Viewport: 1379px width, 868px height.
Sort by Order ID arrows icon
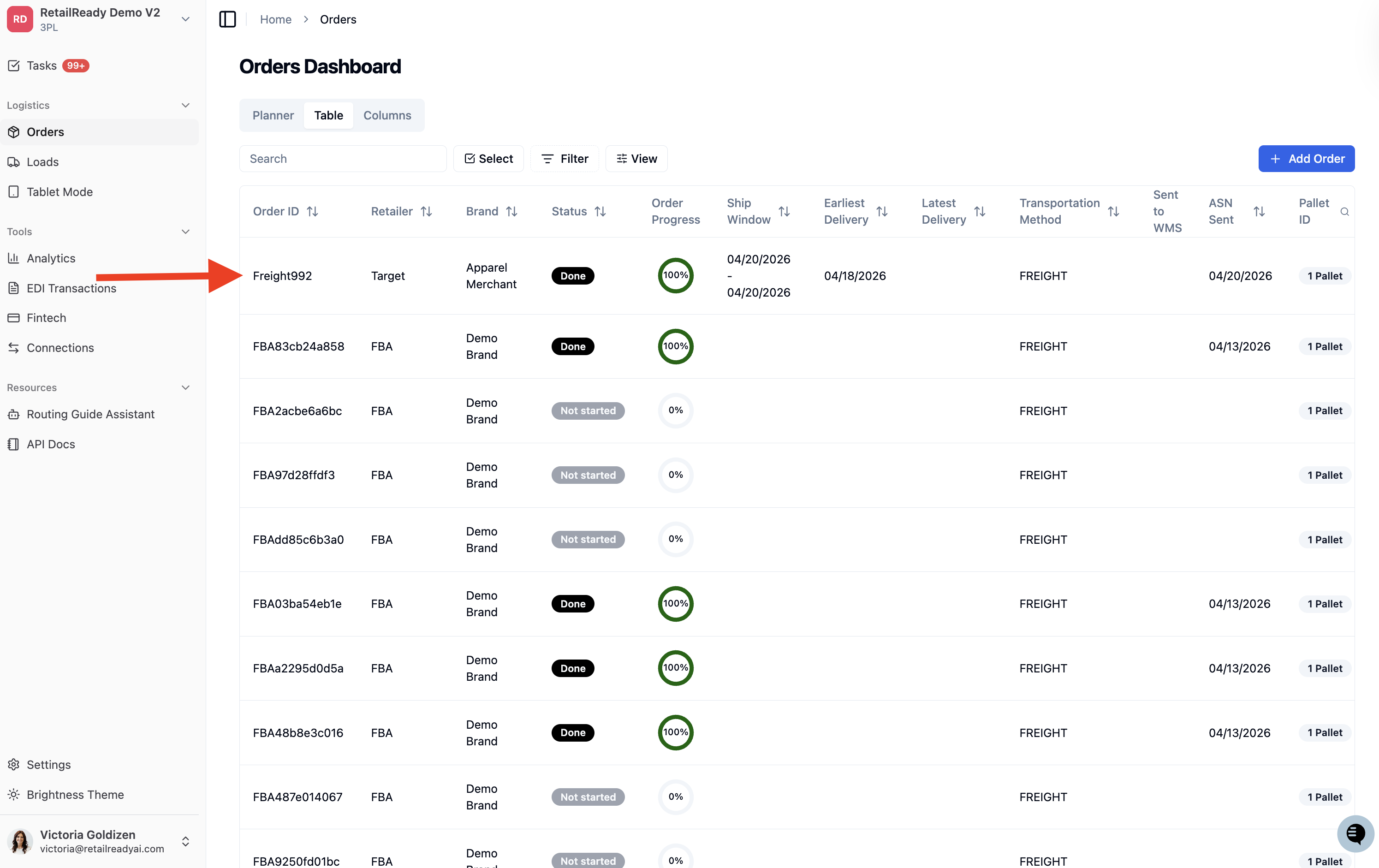click(x=312, y=211)
